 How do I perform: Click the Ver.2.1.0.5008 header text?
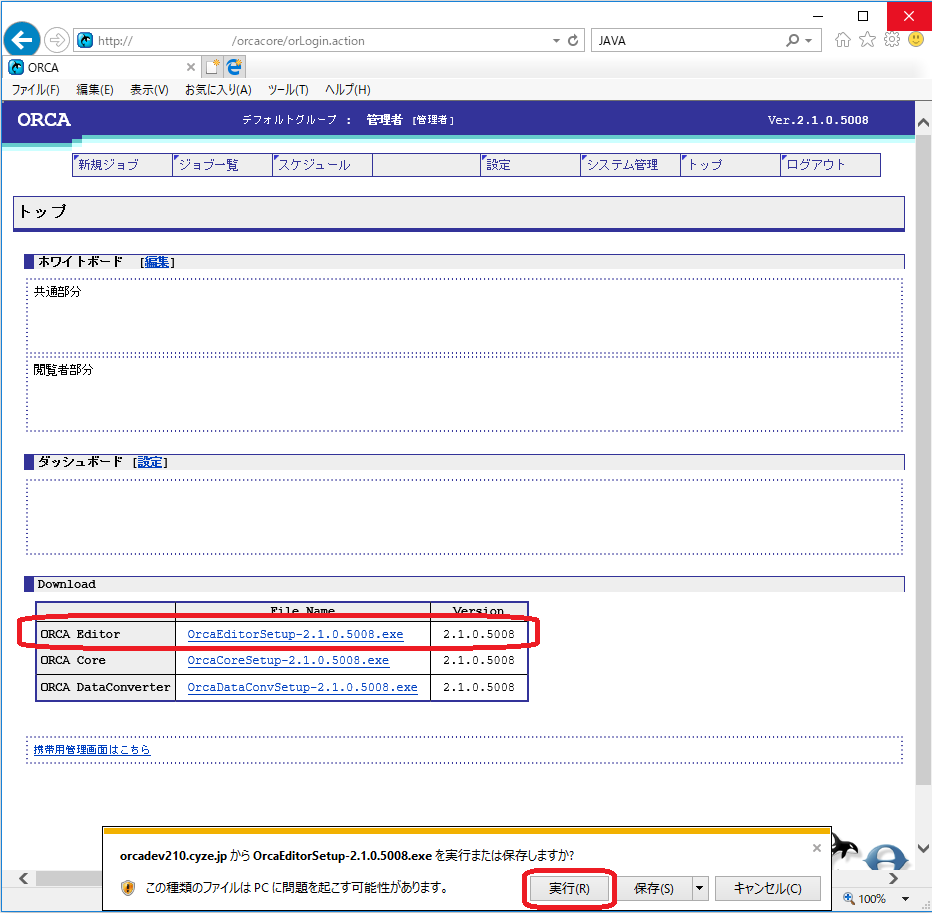coord(818,120)
